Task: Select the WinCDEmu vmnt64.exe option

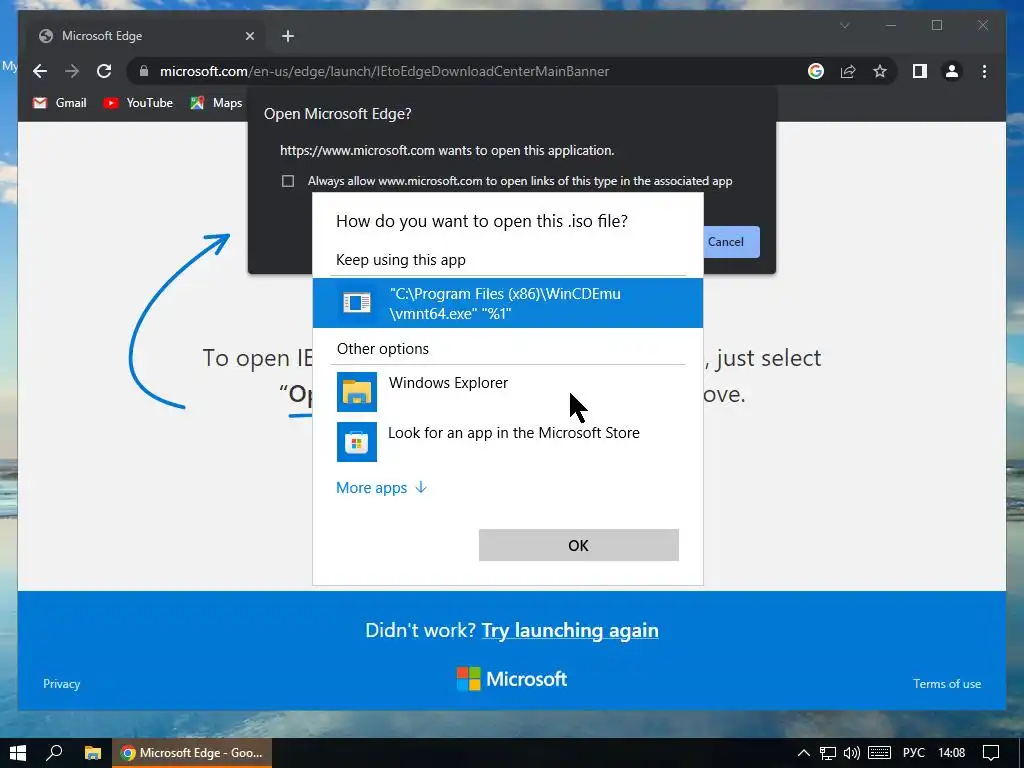Action: point(507,303)
